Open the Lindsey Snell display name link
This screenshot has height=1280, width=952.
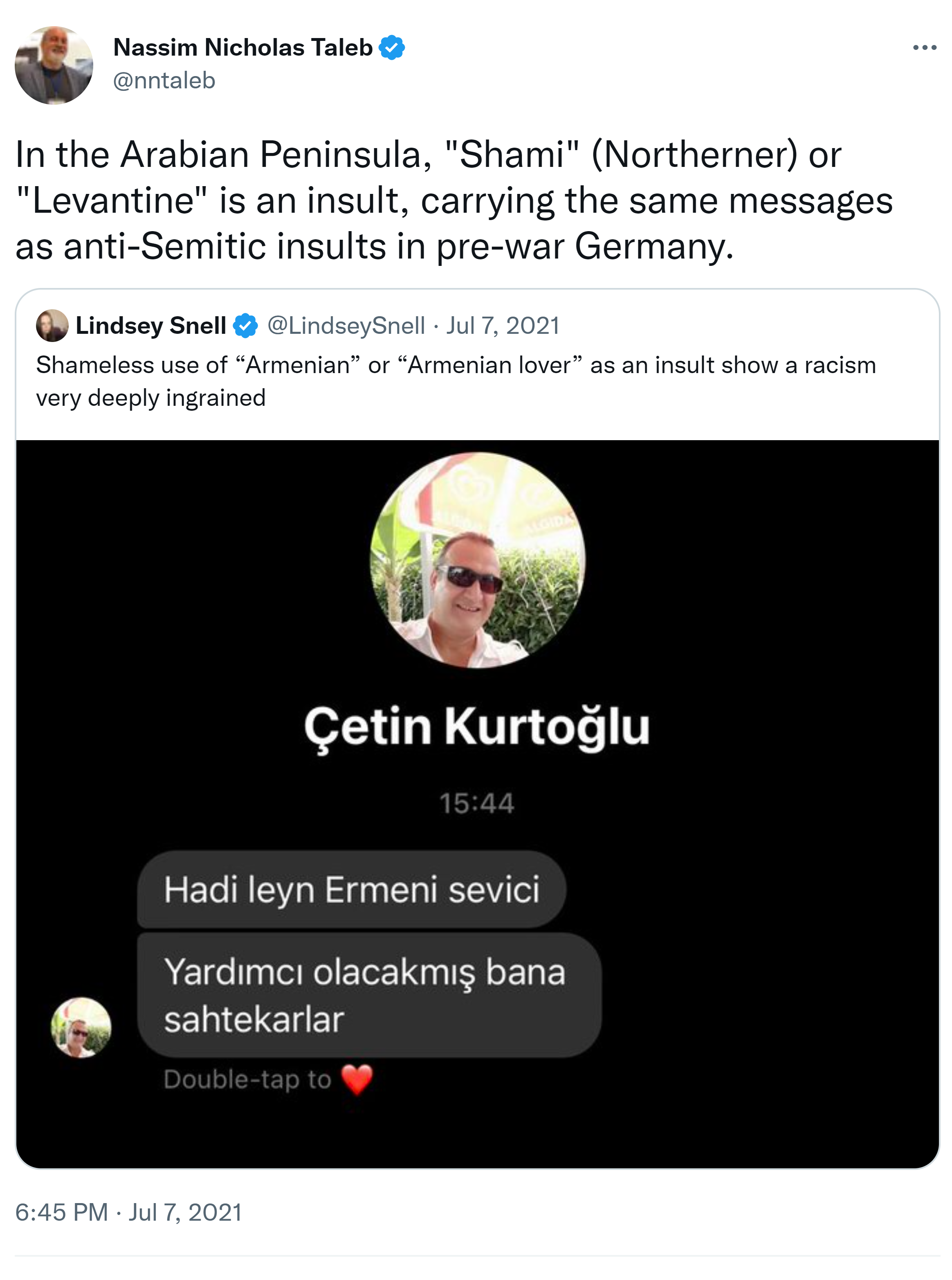pos(151,326)
